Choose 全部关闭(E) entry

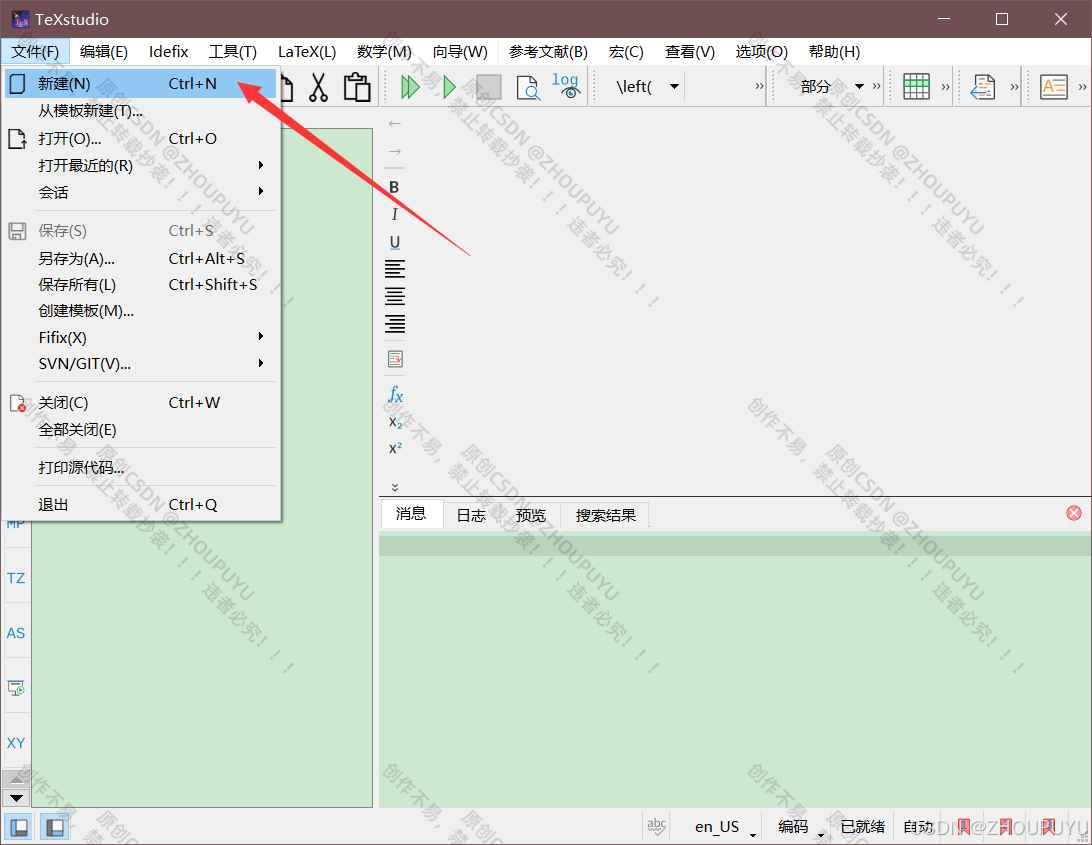(x=141, y=429)
